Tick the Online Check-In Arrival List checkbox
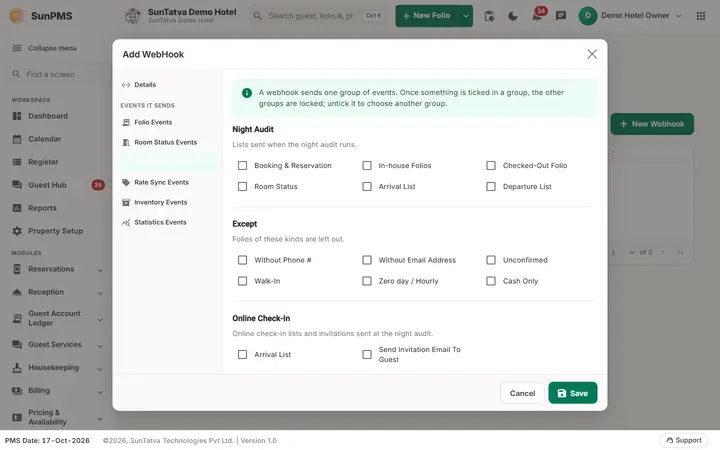Image resolution: width=720 pixels, height=450 pixels. 242,354
